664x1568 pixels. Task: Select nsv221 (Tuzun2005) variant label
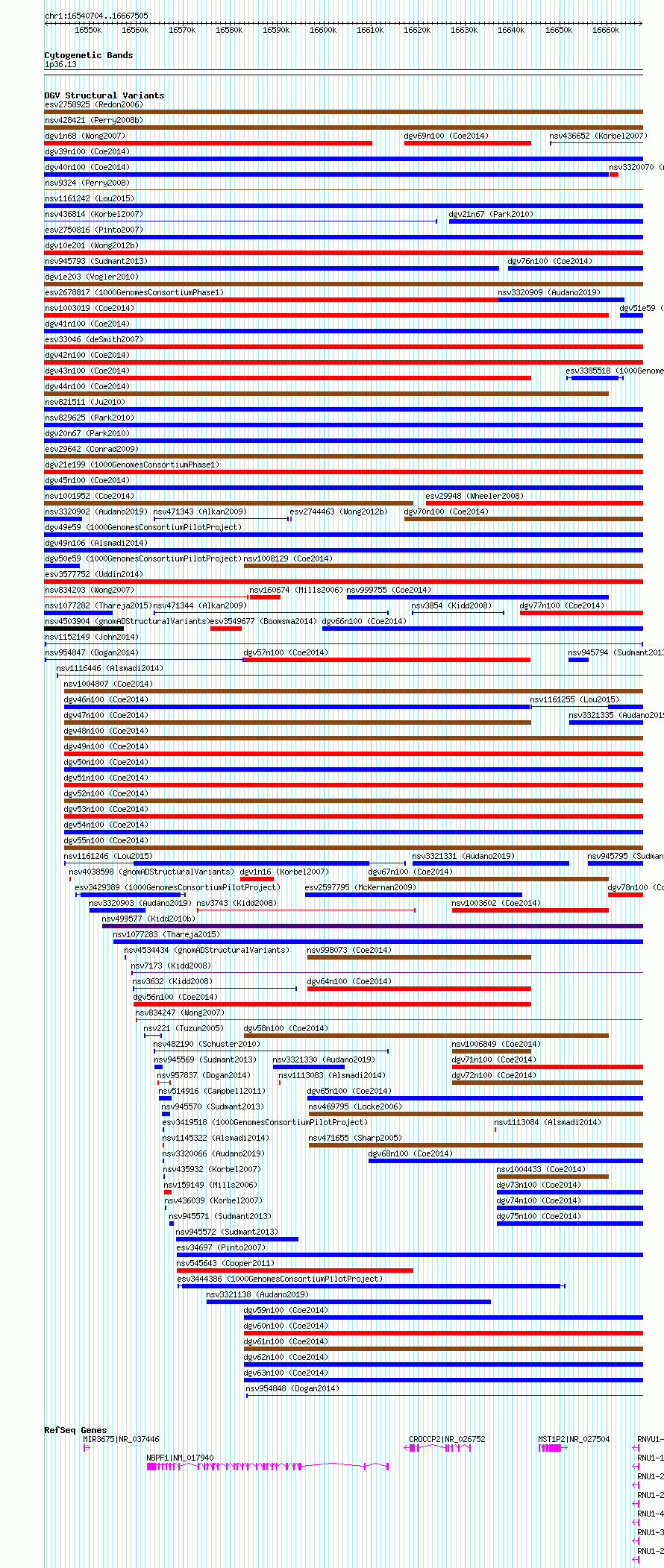(x=184, y=1028)
